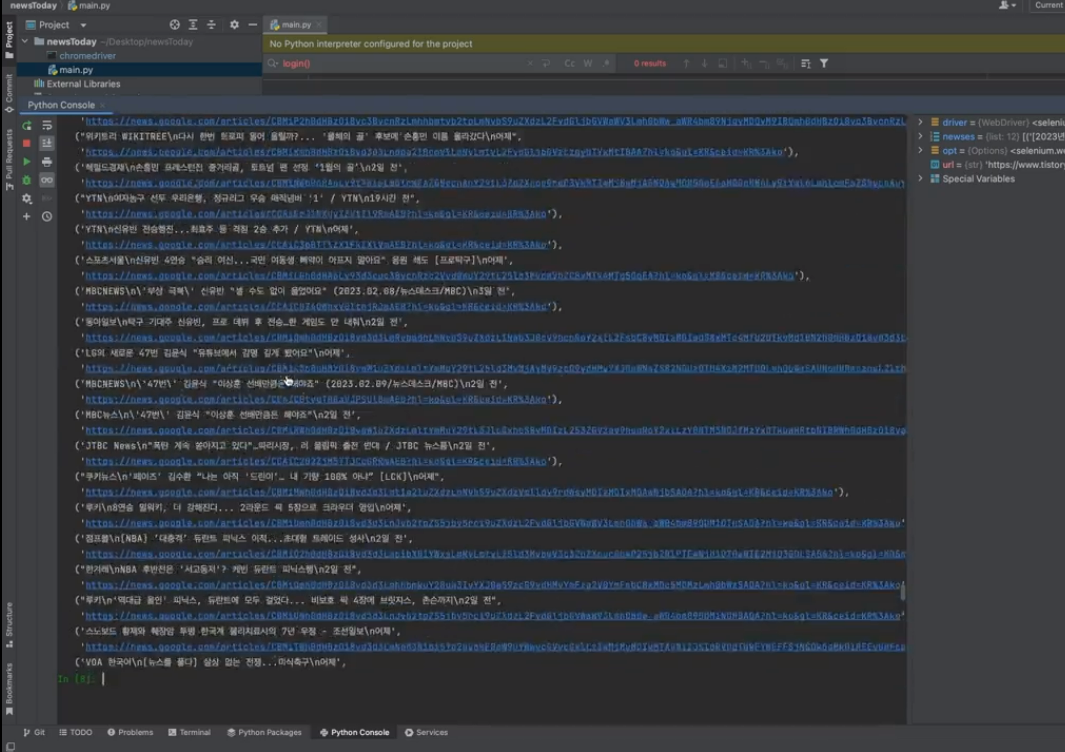Open Problems tool window

tap(130, 732)
